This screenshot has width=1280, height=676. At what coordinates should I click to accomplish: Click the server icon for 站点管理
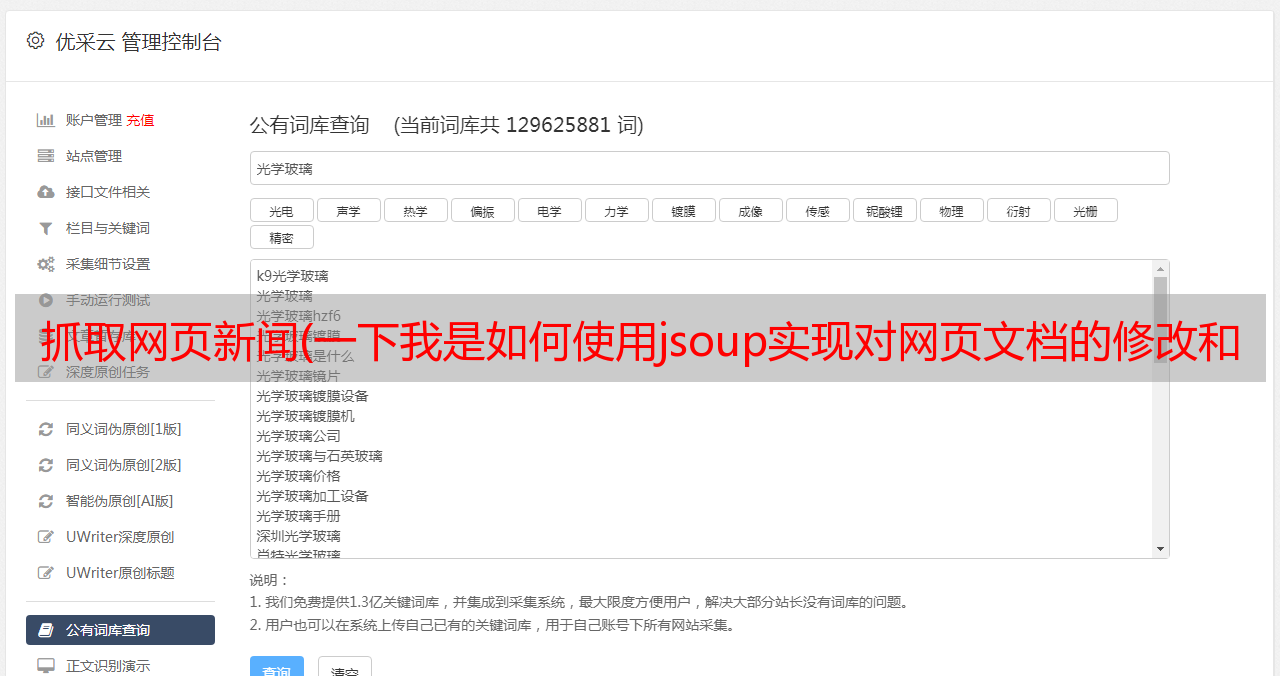46,156
